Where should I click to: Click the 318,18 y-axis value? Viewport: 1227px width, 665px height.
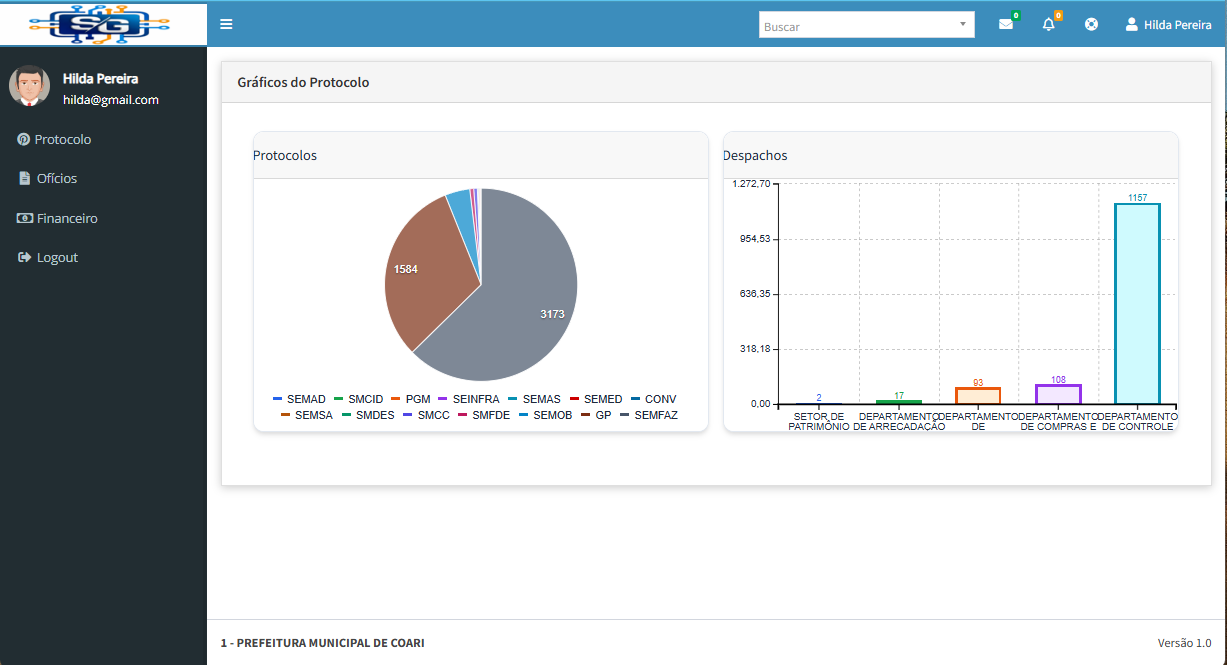pyautogui.click(x=755, y=349)
